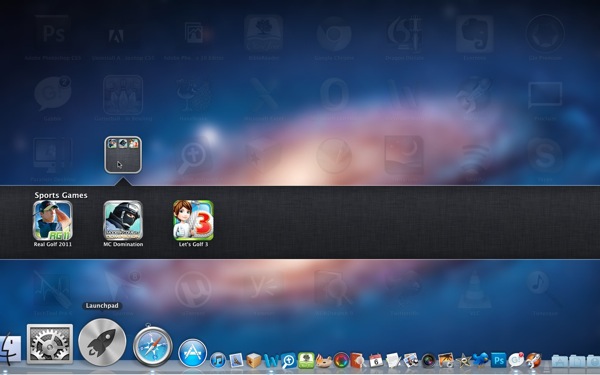Open the cardboard box app in Dock
Viewport: 600px width, 375px height.
(x=254, y=360)
